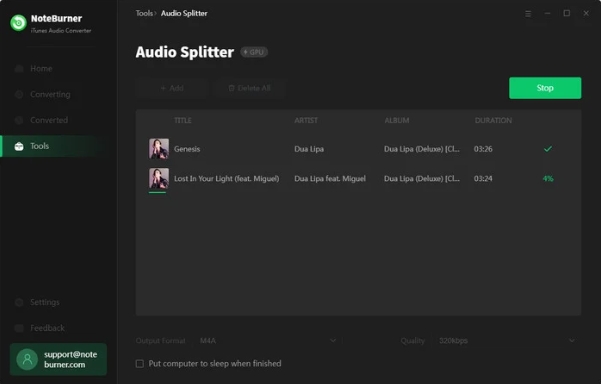Select the Genesis track title
Image resolution: width=601 pixels, height=384 pixels.
coord(187,149)
